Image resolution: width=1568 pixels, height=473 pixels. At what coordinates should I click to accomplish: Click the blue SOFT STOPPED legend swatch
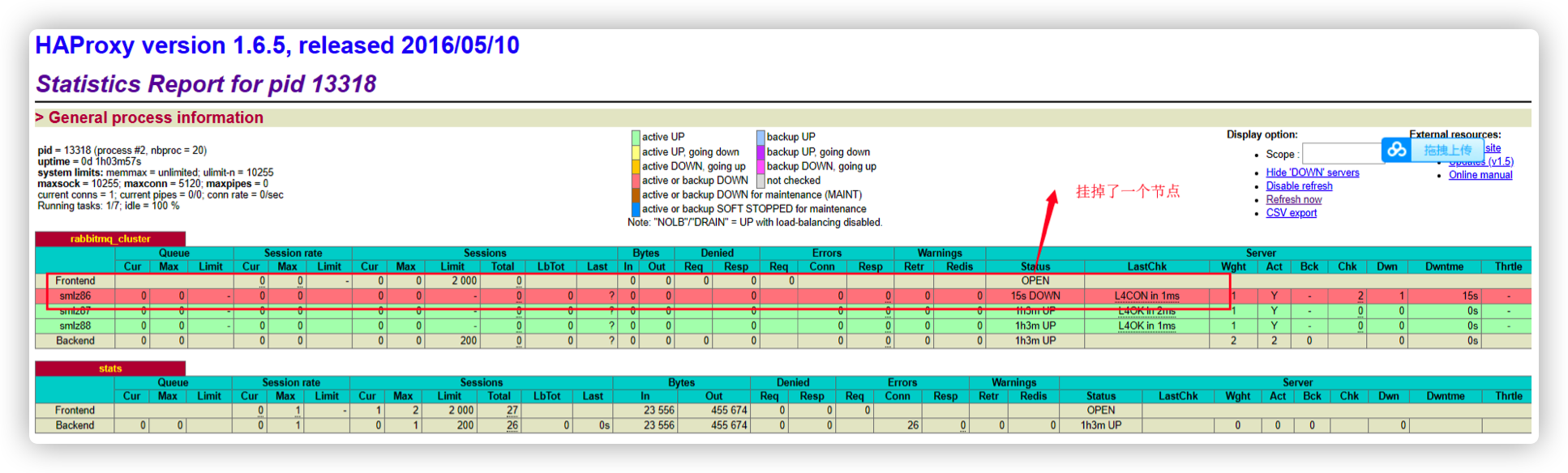[x=636, y=209]
